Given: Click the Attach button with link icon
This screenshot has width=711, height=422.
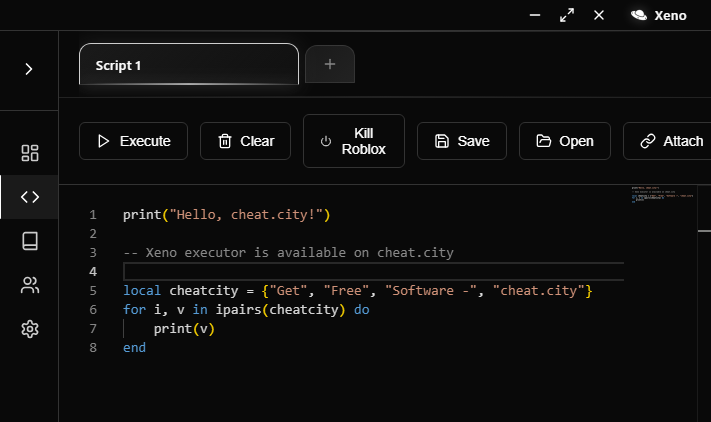Looking at the screenshot, I should tap(671, 141).
